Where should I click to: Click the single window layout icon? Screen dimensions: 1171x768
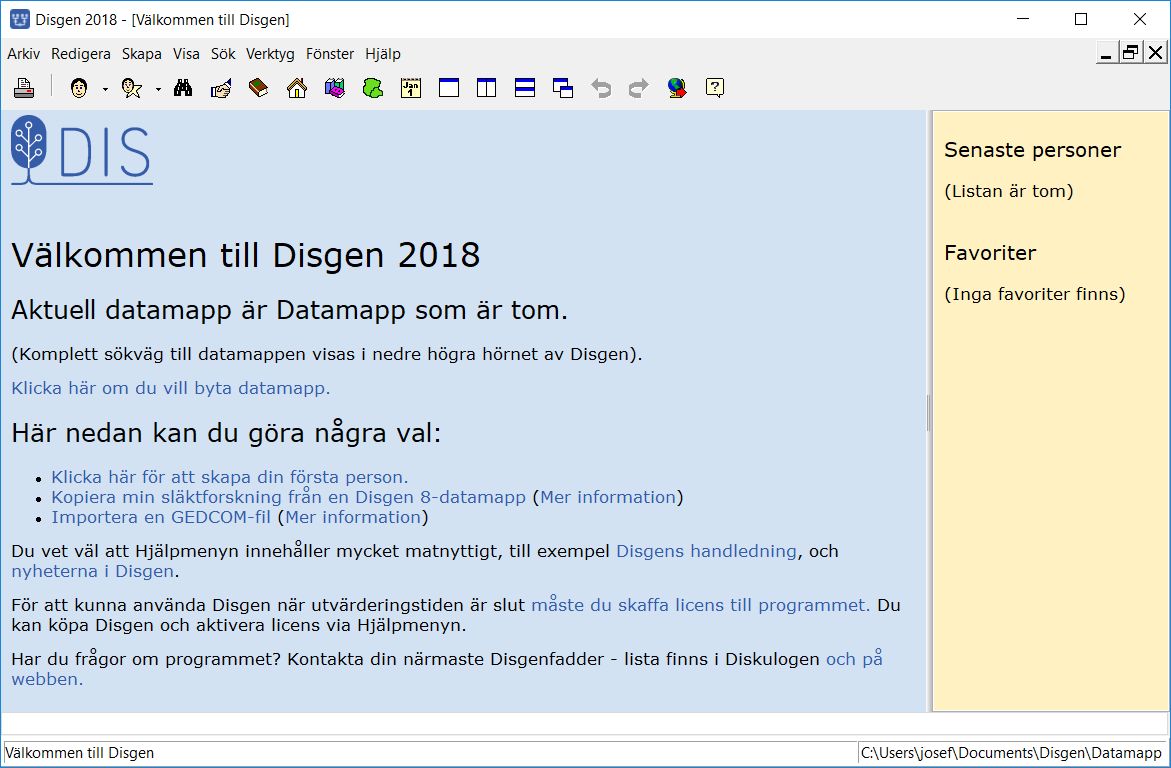point(449,88)
